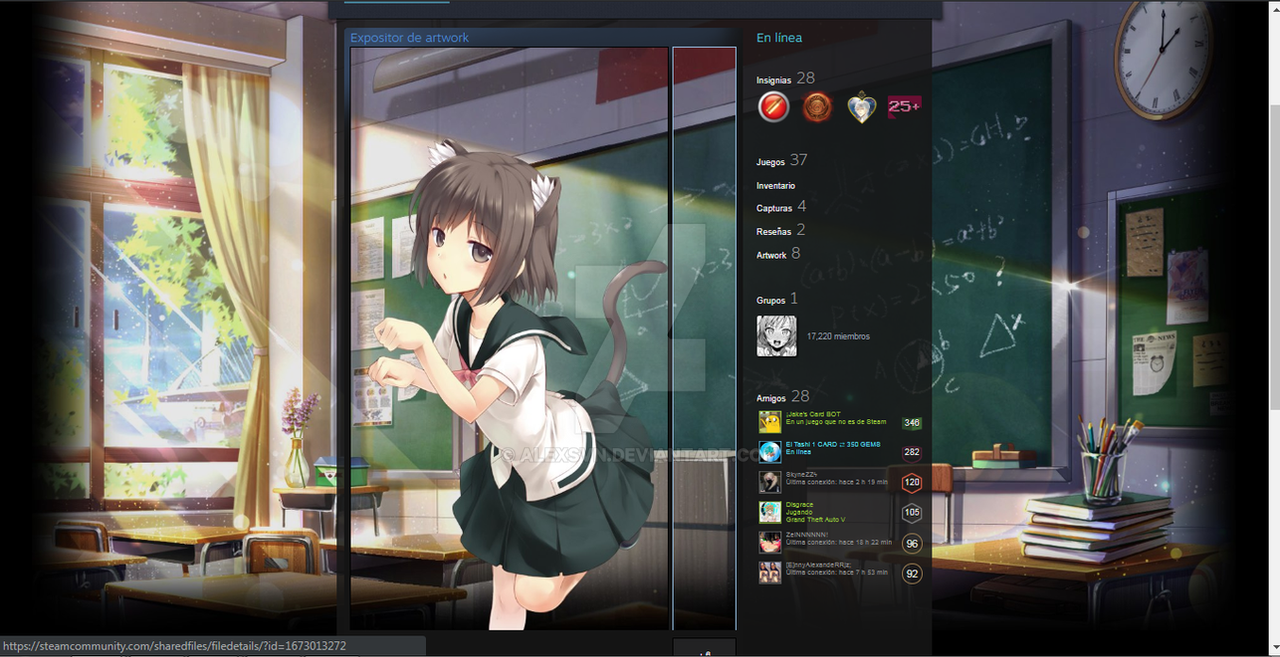The width and height of the screenshot is (1280, 657).
Task: Click the level 105 hexagon badge
Action: [911, 513]
